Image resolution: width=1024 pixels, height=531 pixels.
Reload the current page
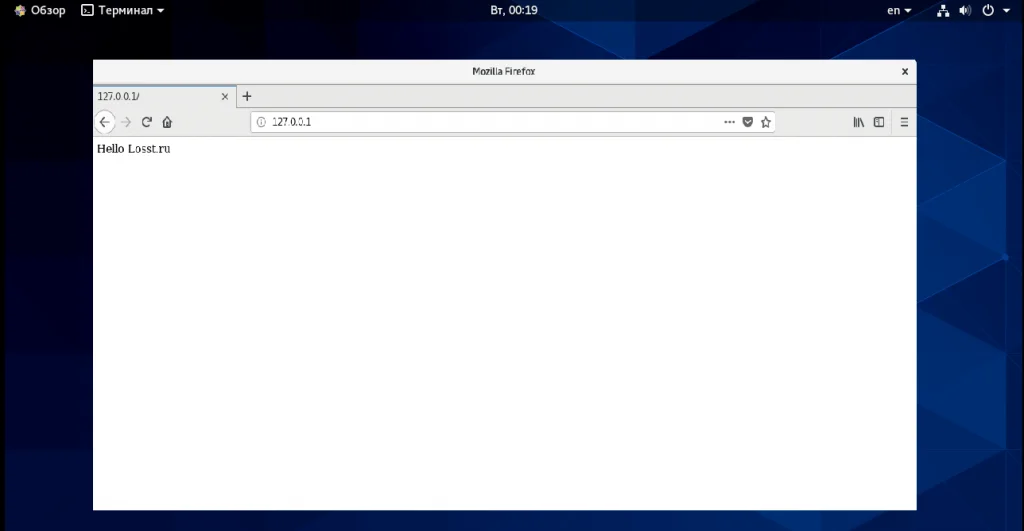pos(146,122)
